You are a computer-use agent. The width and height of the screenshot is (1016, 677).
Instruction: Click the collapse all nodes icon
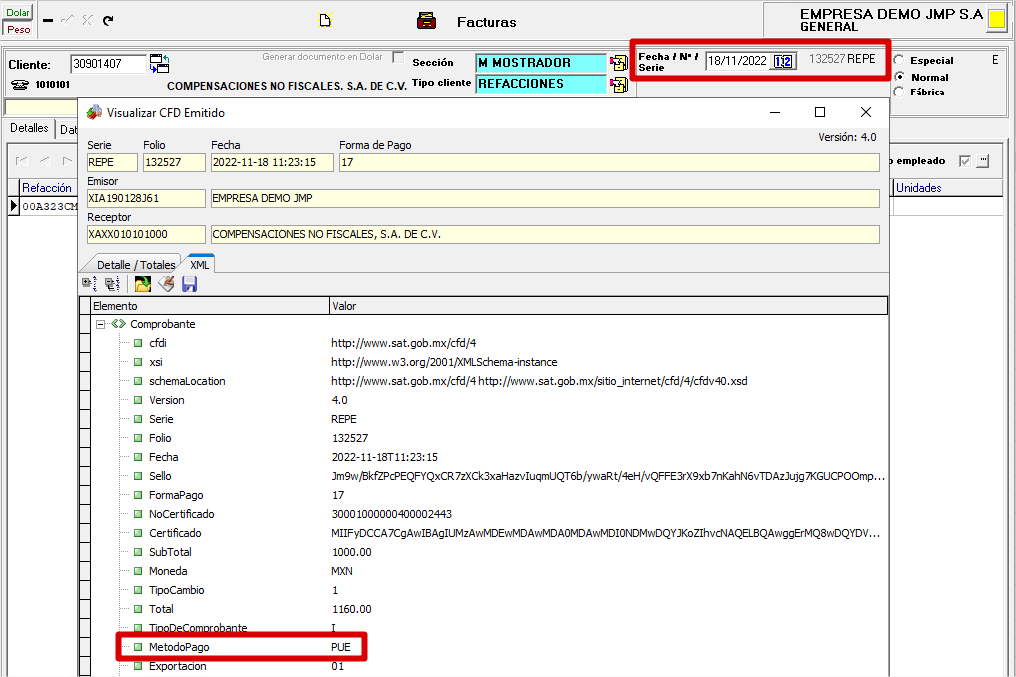pyautogui.click(x=112, y=284)
